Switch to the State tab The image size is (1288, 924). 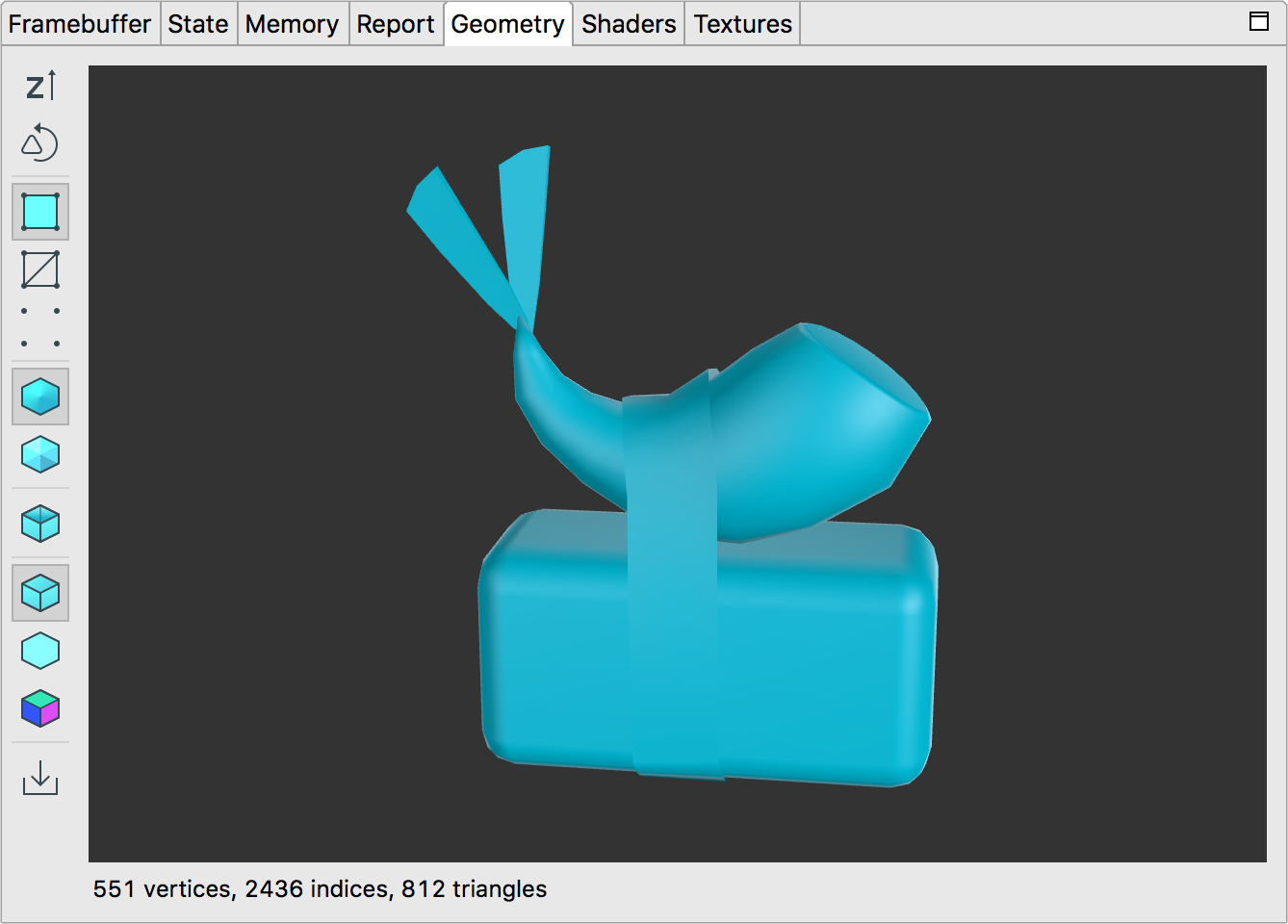198,24
